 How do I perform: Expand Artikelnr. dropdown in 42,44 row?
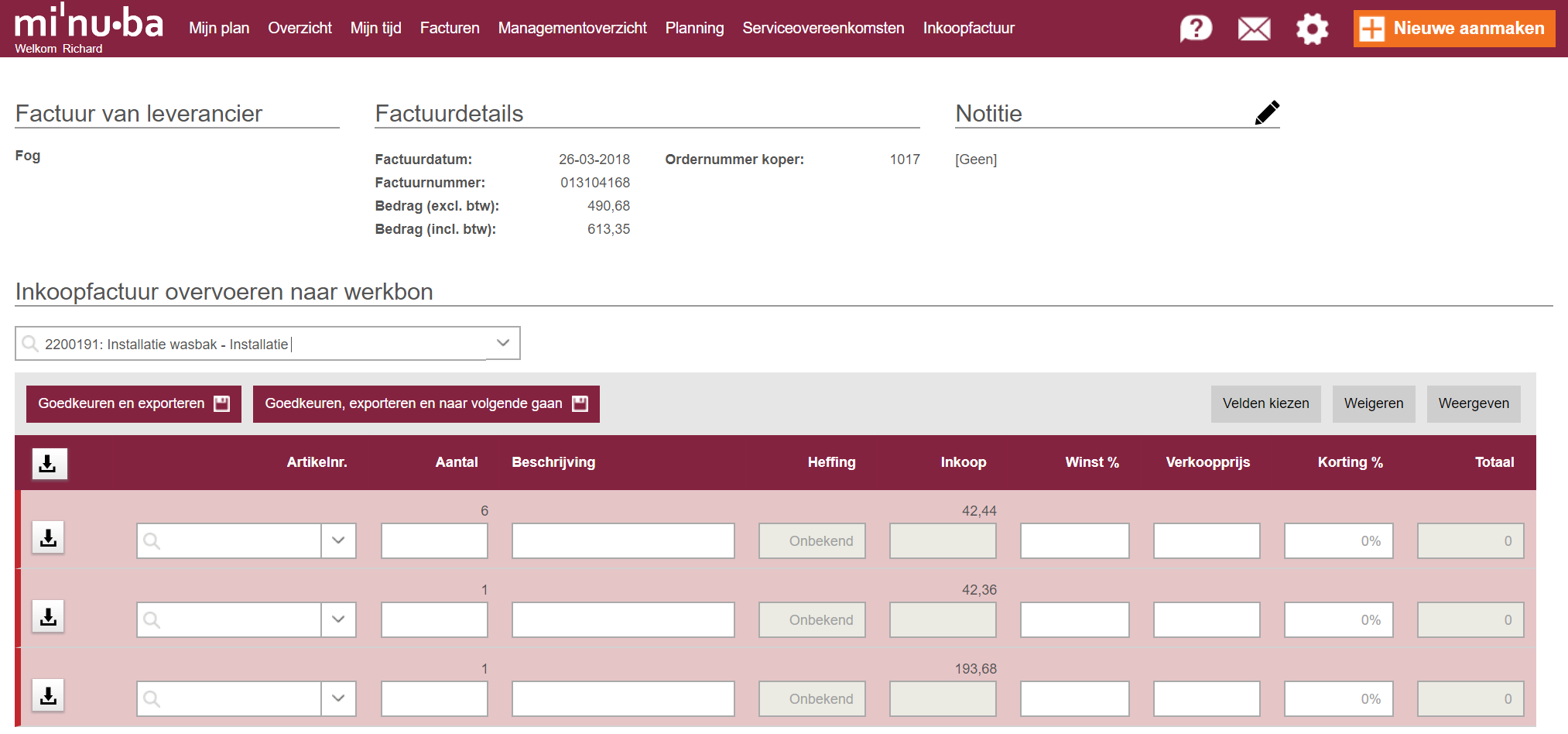tap(338, 540)
